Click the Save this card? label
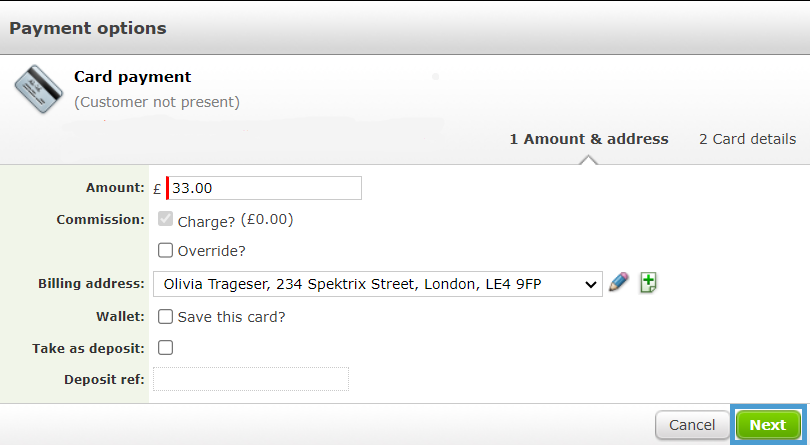The width and height of the screenshot is (810, 445). tap(231, 317)
